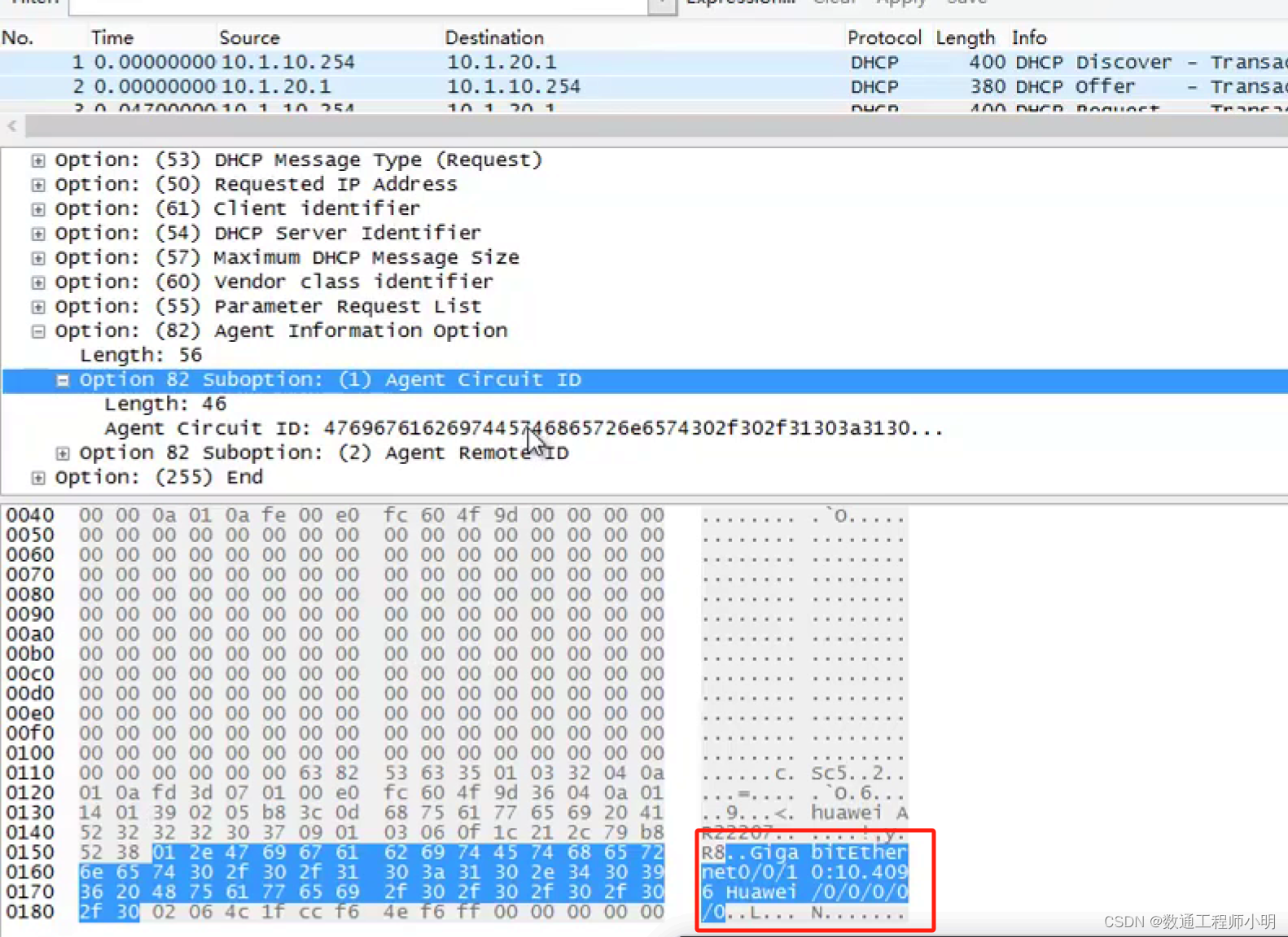Collapse Option 82 Agent Information Option
Viewport: 1288px width, 937px height.
pyautogui.click(x=38, y=331)
